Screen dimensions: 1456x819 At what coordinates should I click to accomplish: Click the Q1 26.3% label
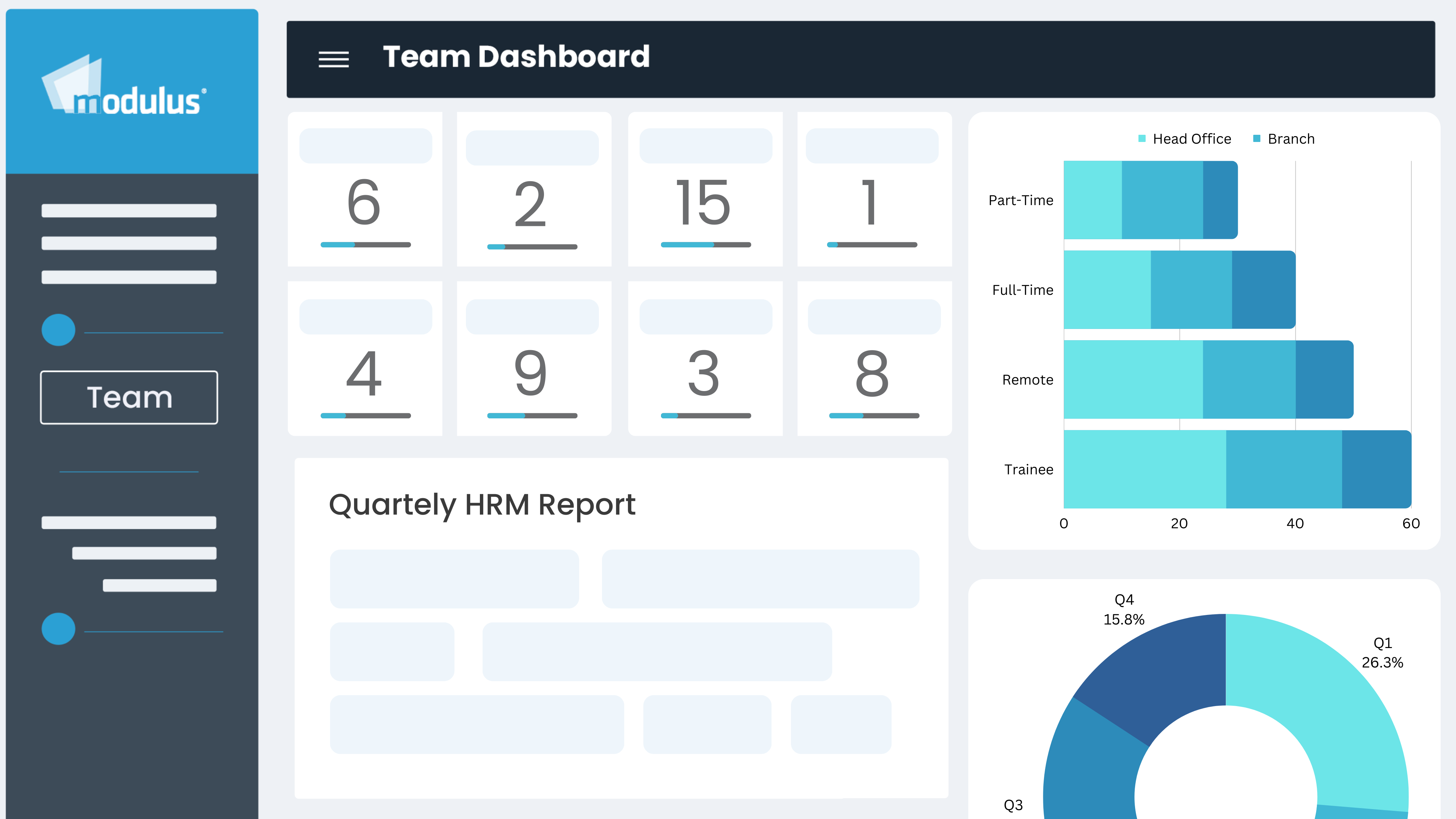tap(1383, 652)
